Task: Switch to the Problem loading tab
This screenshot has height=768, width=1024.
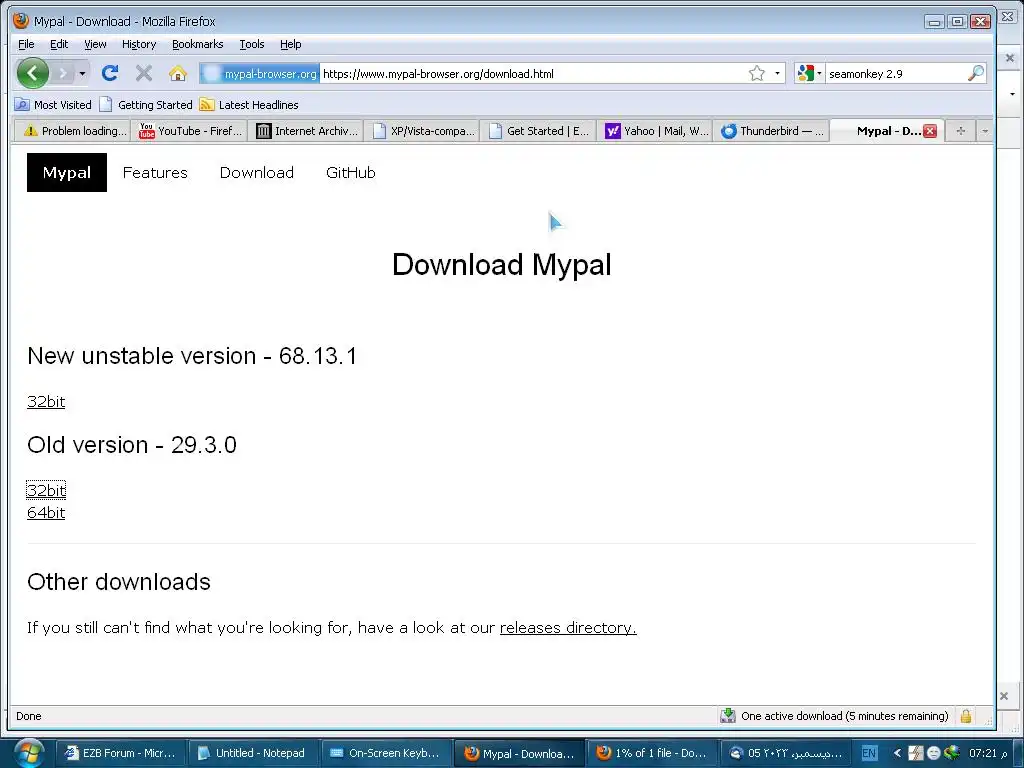Action: point(72,131)
